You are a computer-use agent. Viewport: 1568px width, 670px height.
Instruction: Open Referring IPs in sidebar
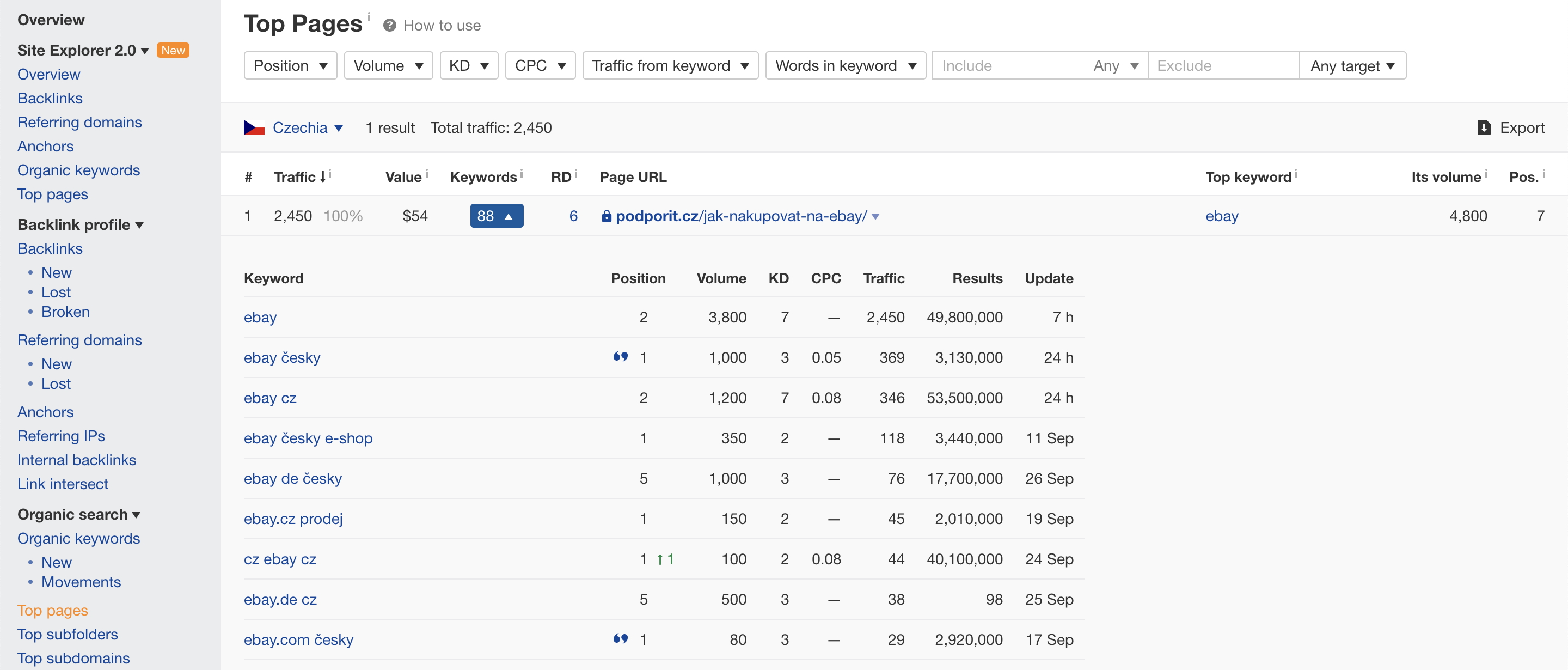[x=61, y=436]
